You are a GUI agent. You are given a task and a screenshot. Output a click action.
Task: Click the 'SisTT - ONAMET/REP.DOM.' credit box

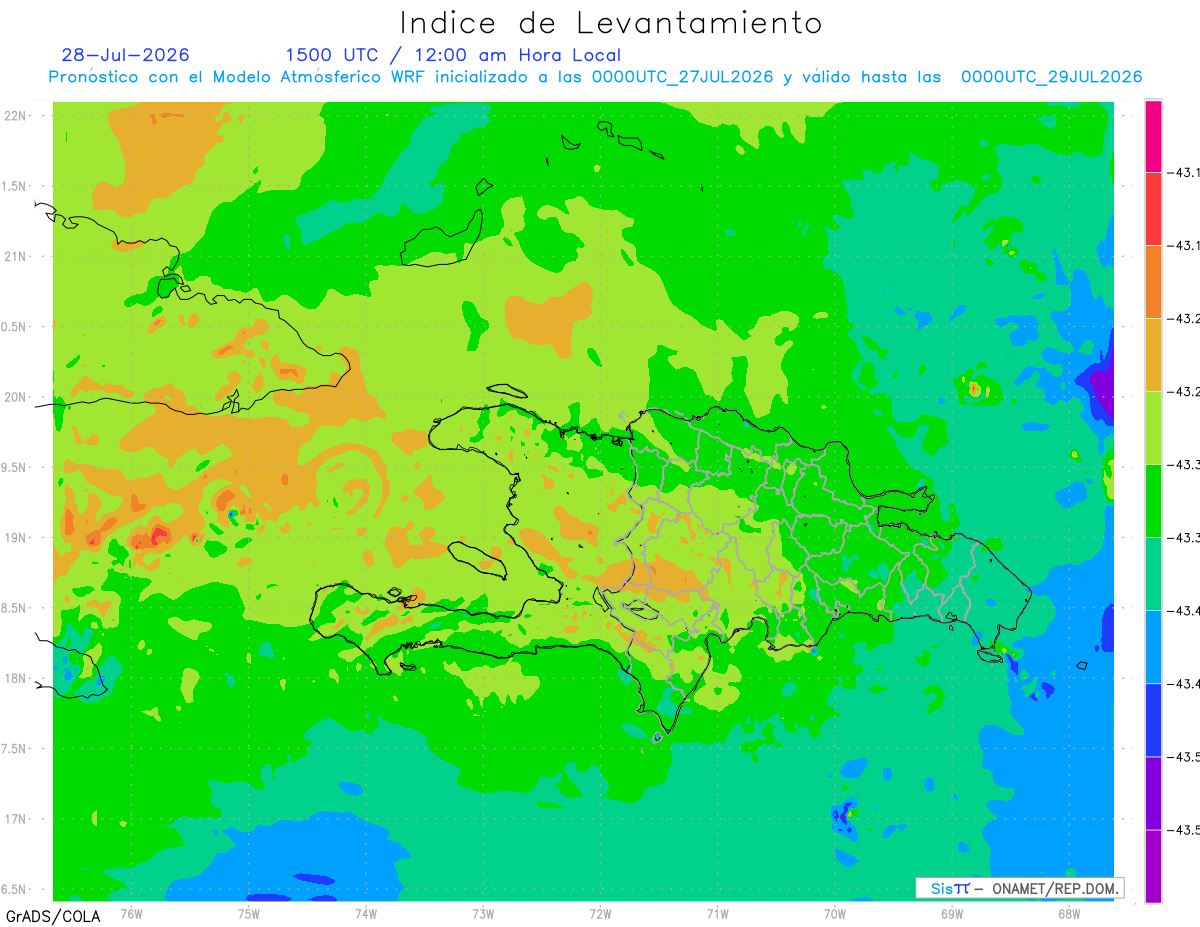pyautogui.click(x=1019, y=888)
